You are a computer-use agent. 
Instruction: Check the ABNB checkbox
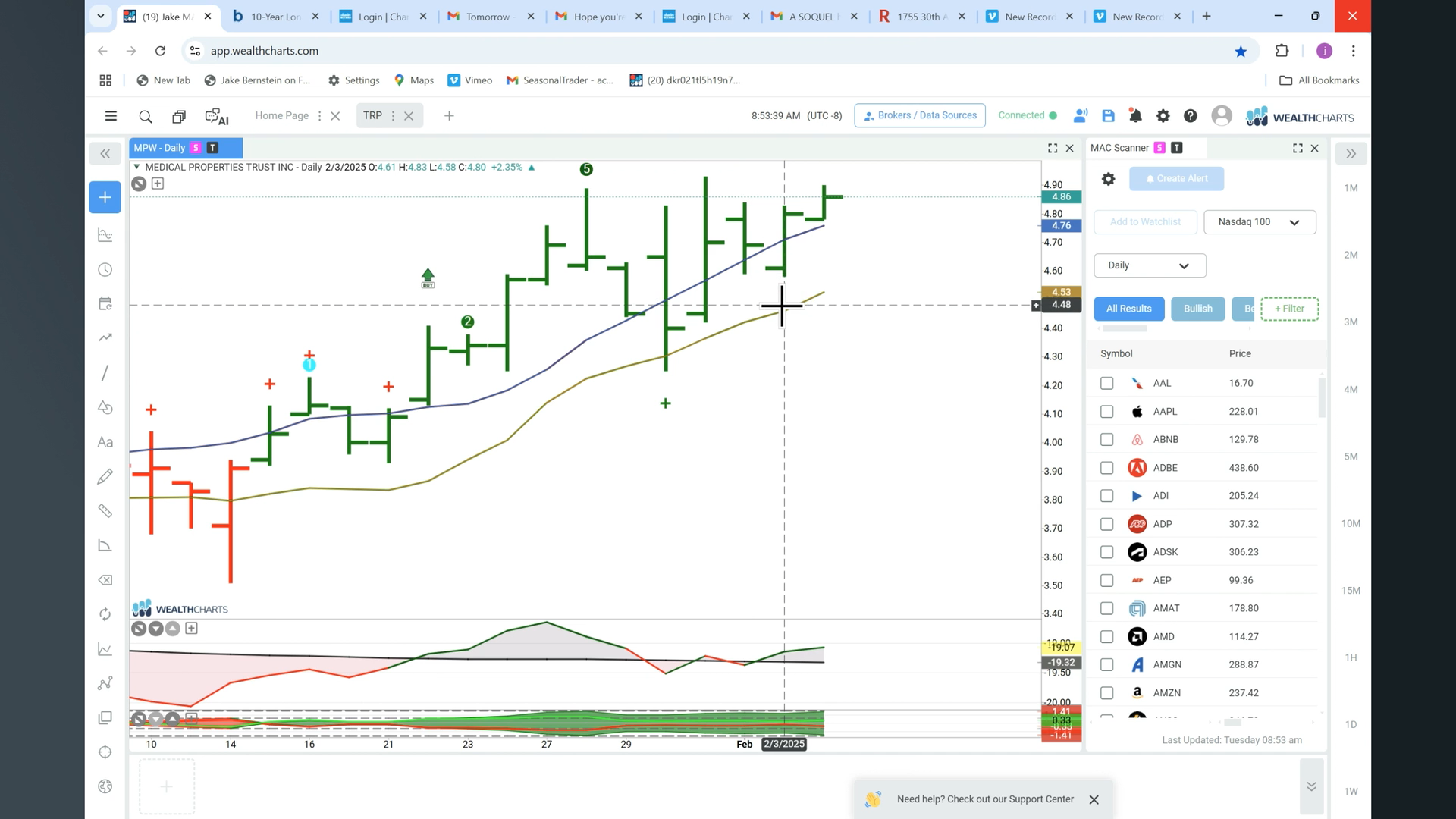click(x=1107, y=440)
